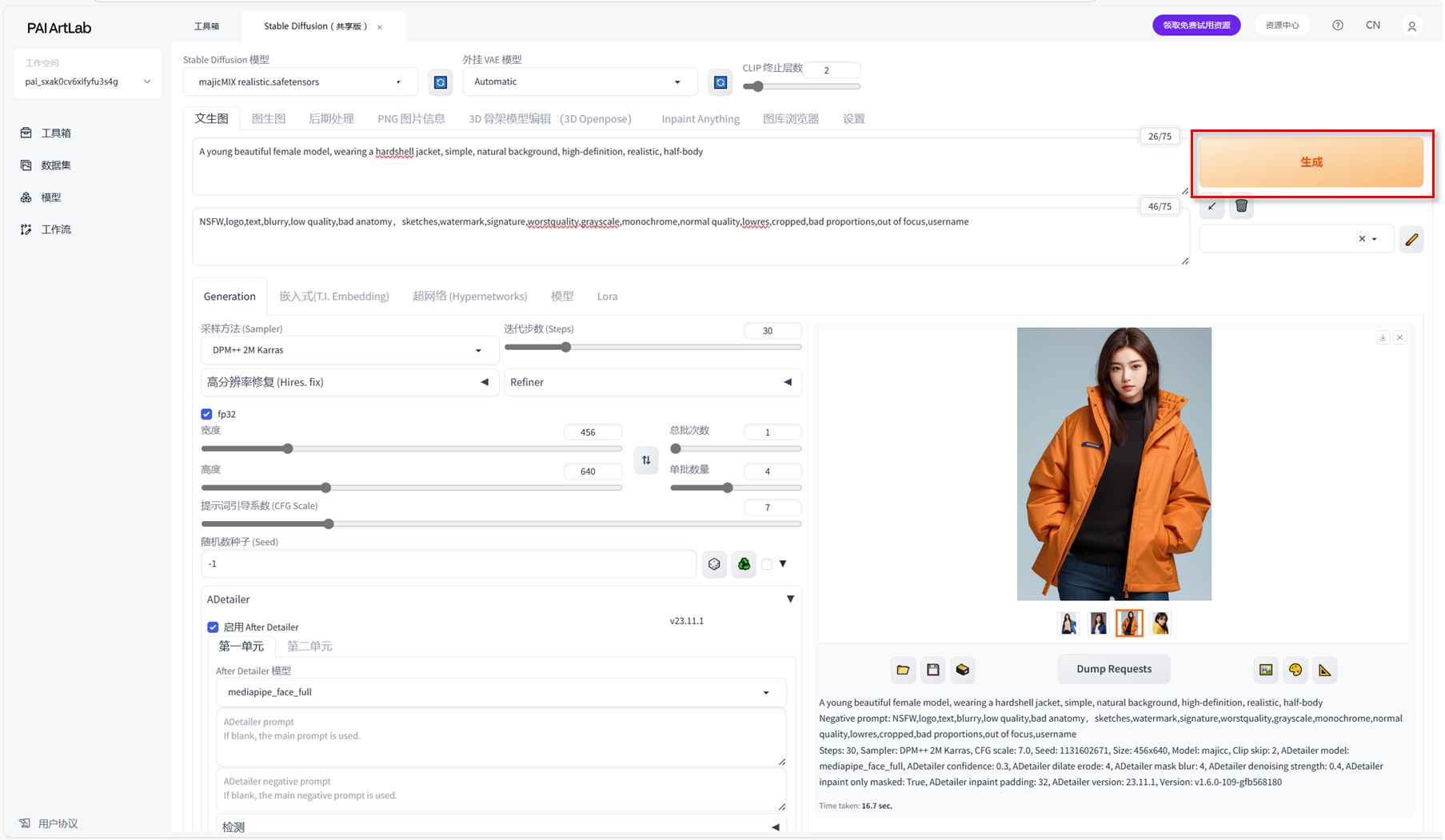Close the image preview with the X
Screen dimensions: 1445x840
(1399, 338)
